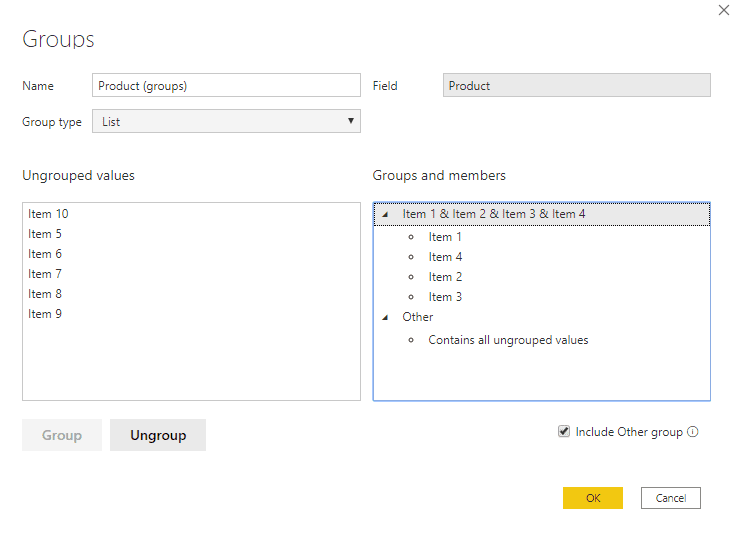This screenshot has height=536, width=736.
Task: Select Item 10 in Ungrouped values
Action: (x=48, y=214)
